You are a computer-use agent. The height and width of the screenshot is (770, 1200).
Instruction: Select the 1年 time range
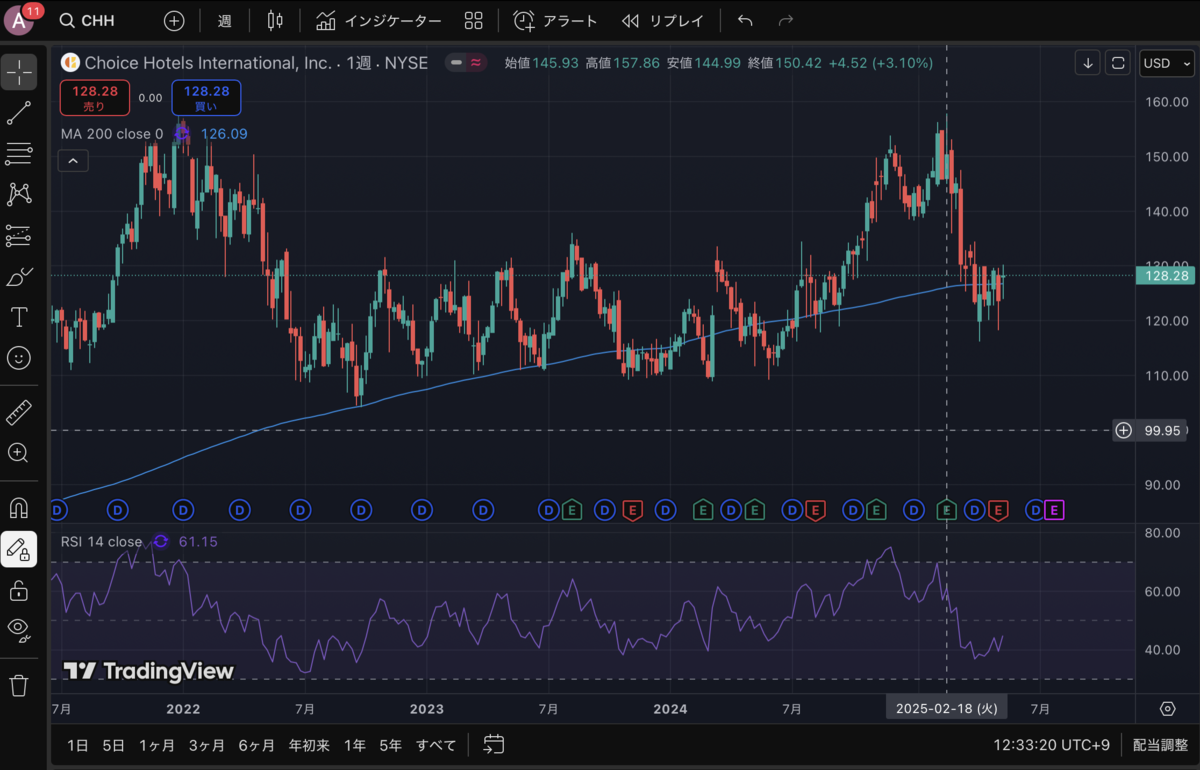coord(354,745)
